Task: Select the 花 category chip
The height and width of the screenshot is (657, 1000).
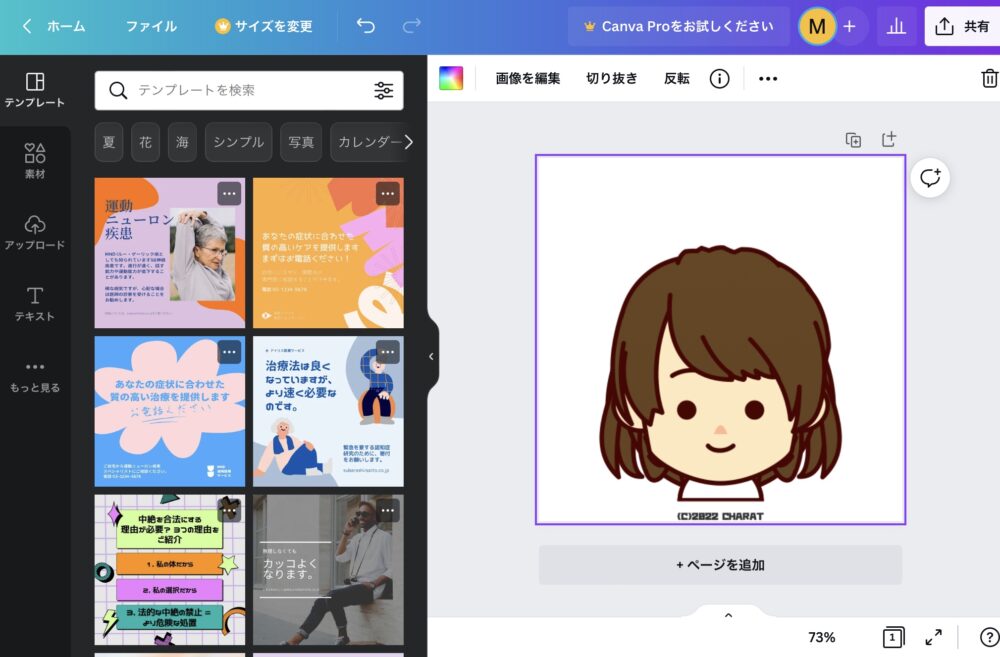Action: (x=145, y=142)
